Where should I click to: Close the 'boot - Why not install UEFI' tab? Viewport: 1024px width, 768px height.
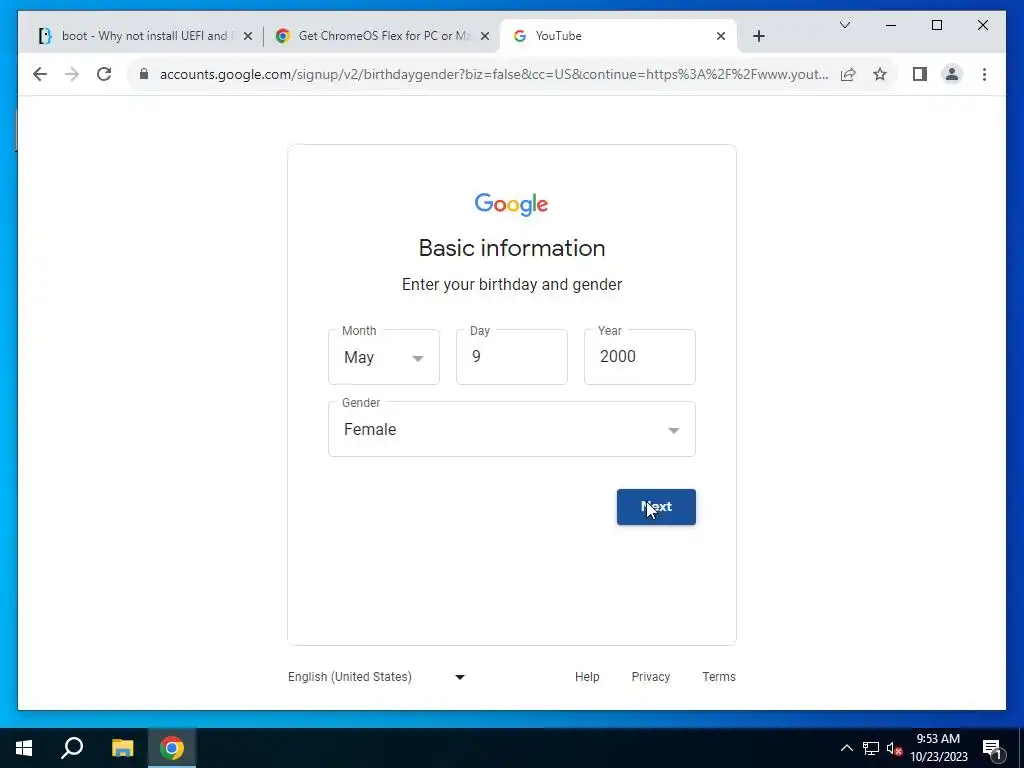[x=248, y=37]
